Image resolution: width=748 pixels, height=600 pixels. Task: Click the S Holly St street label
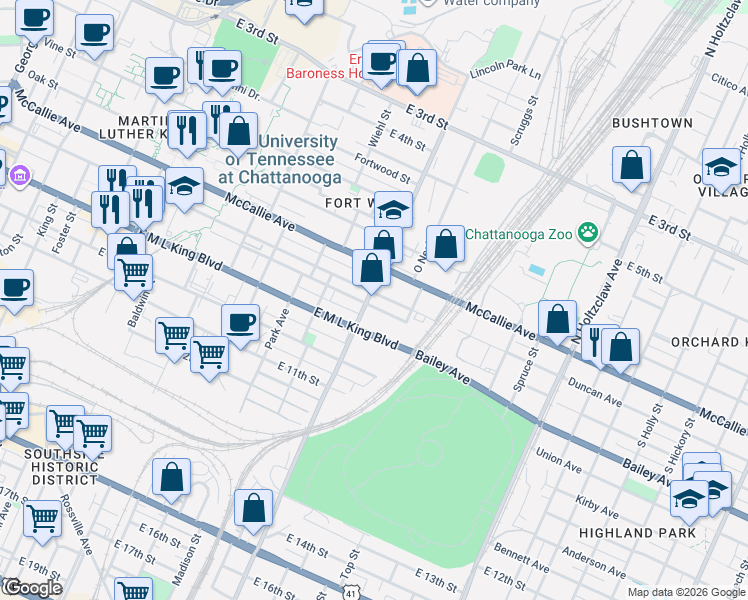coord(650,426)
